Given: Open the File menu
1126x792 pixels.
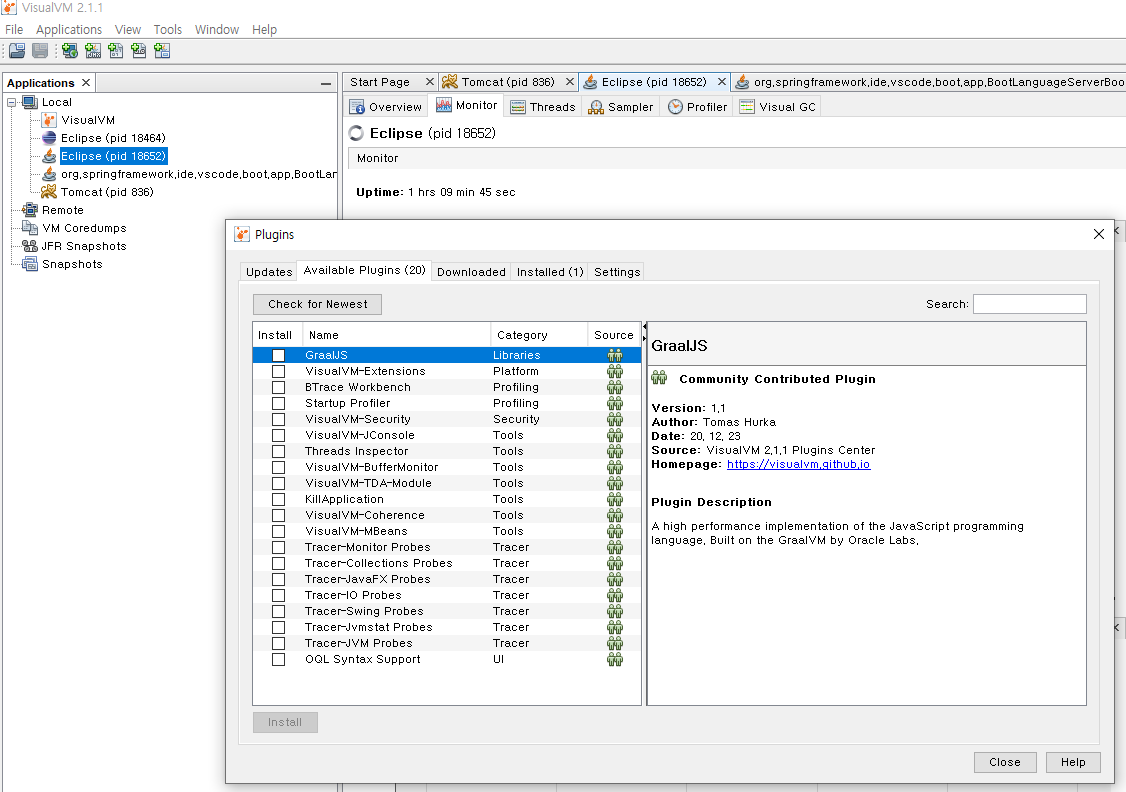Looking at the screenshot, I should 14,29.
